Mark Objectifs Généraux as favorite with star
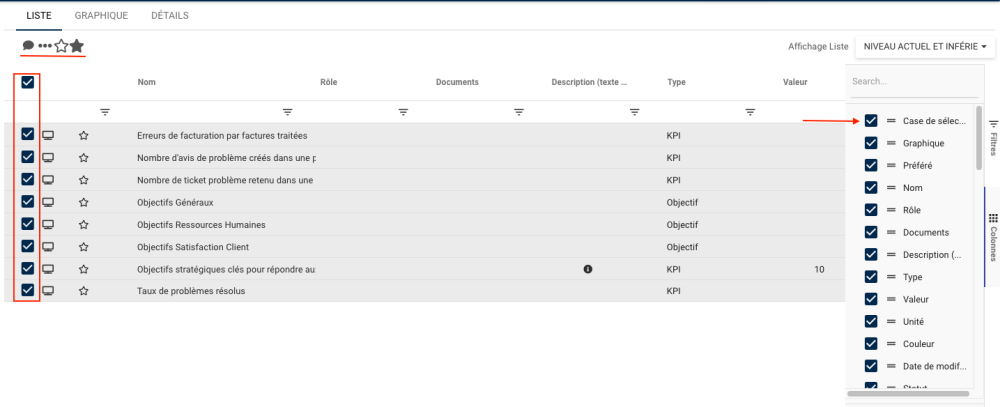The width and height of the screenshot is (1000, 407). (84, 202)
